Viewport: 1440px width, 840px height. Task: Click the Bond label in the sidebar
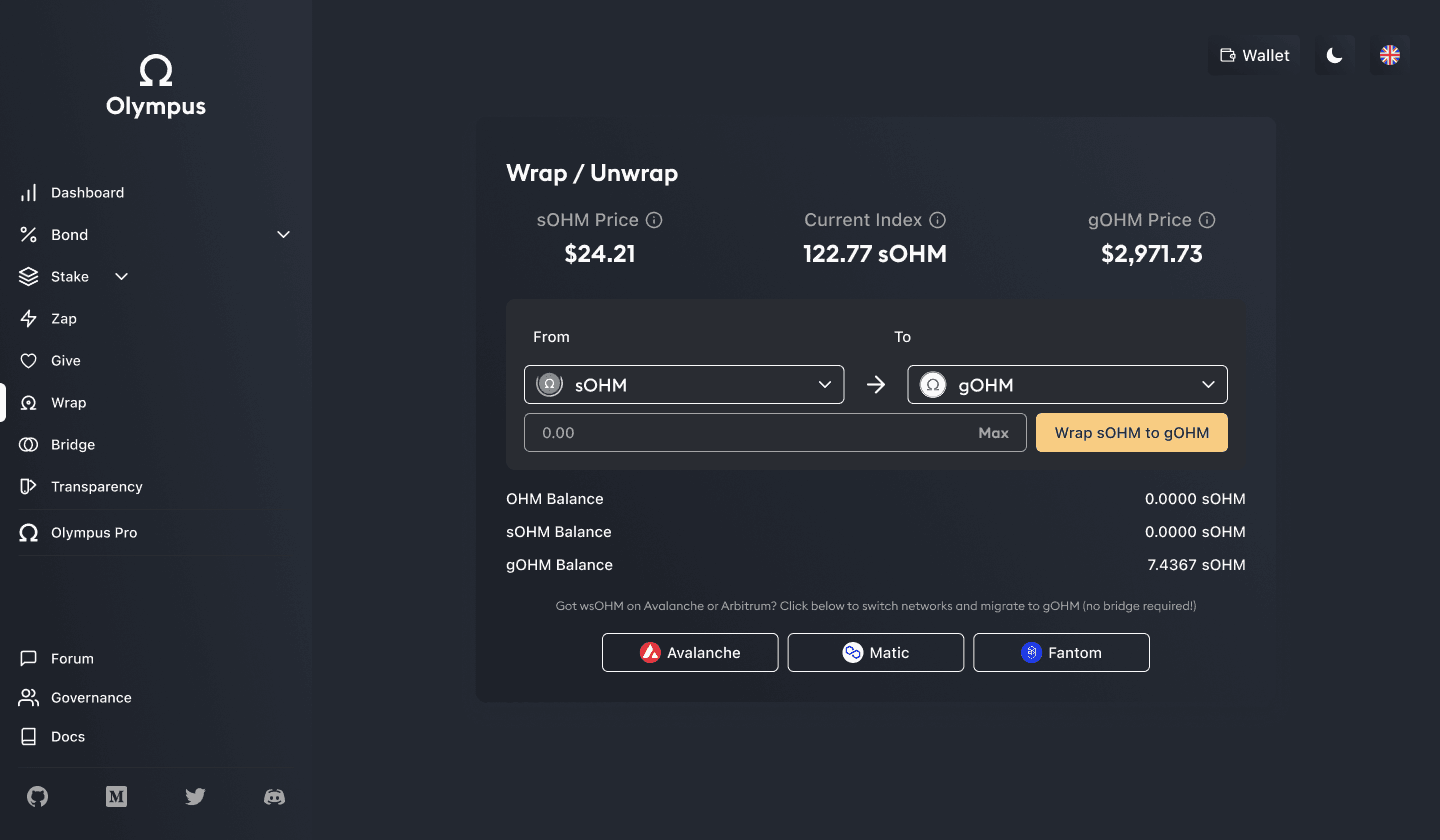[x=70, y=235]
